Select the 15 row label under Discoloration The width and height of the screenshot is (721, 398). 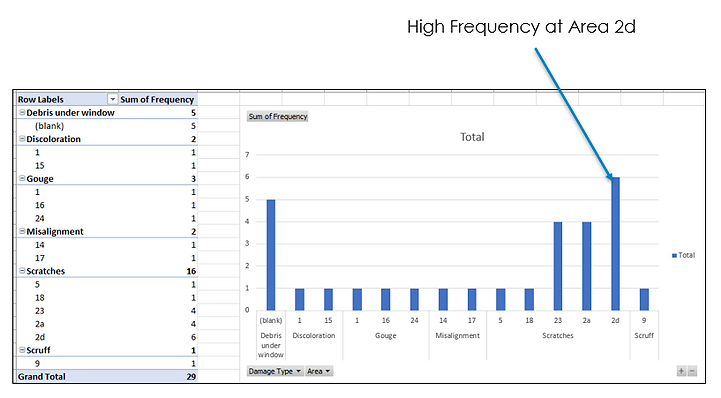pos(40,165)
